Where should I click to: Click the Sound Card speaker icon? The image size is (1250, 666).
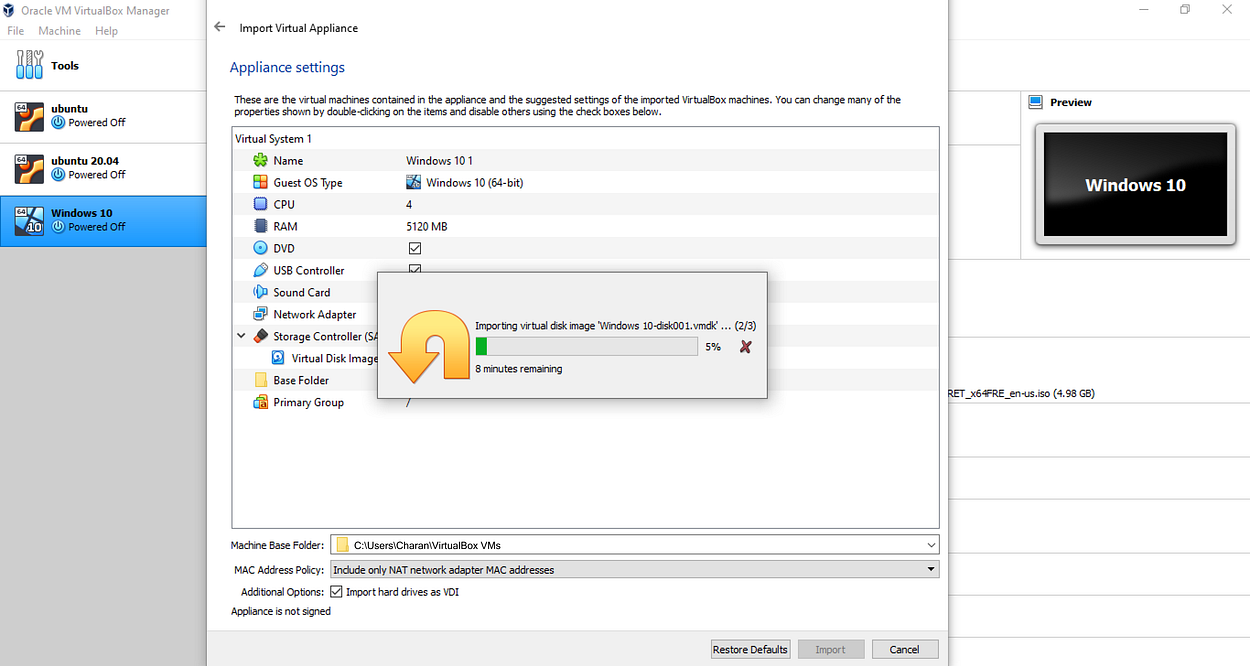pyautogui.click(x=260, y=292)
